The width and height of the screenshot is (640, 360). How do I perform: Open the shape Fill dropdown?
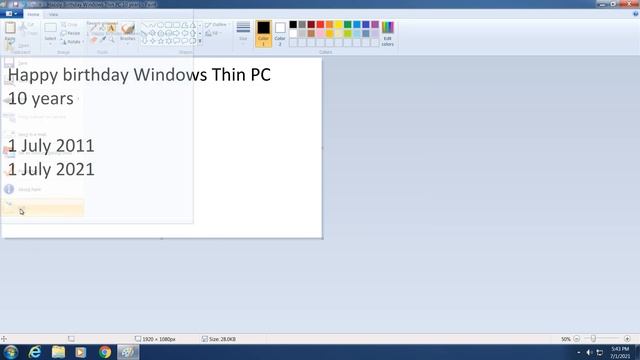tap(213, 33)
